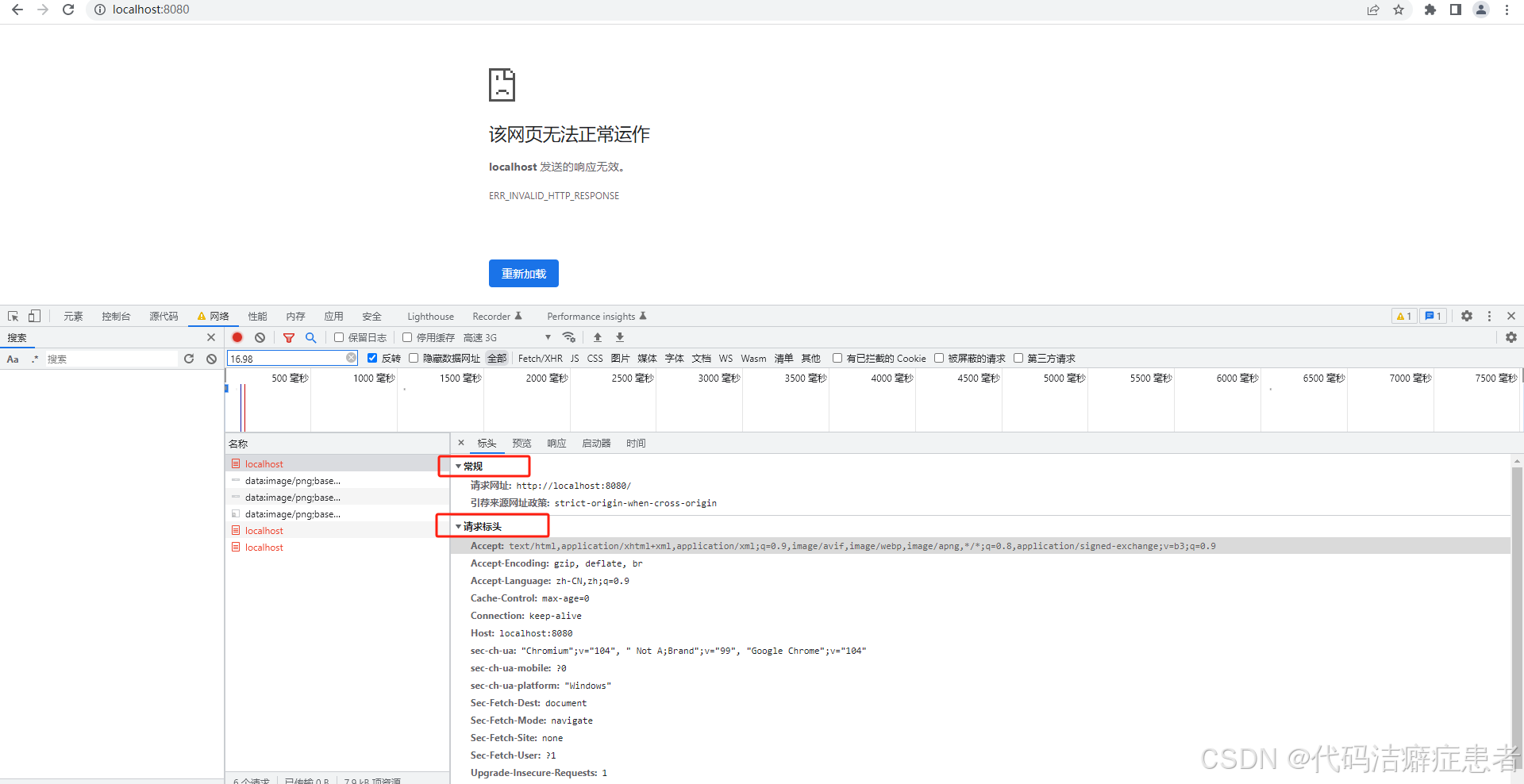This screenshot has height=784, width=1524.
Task: Select the Fetch/XHR request filter
Action: 540,358
